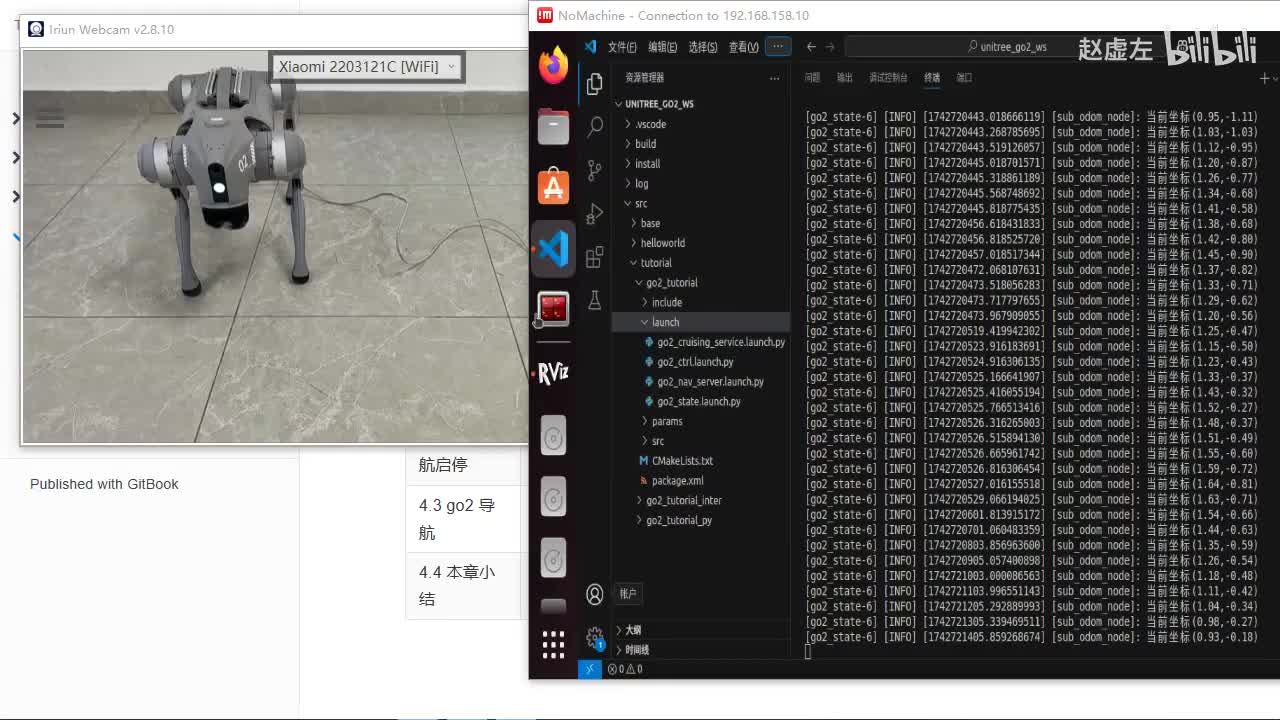Viewport: 1280px width, 720px height.
Task: Launch Ubuntu Software from the dock
Action: coord(553,187)
